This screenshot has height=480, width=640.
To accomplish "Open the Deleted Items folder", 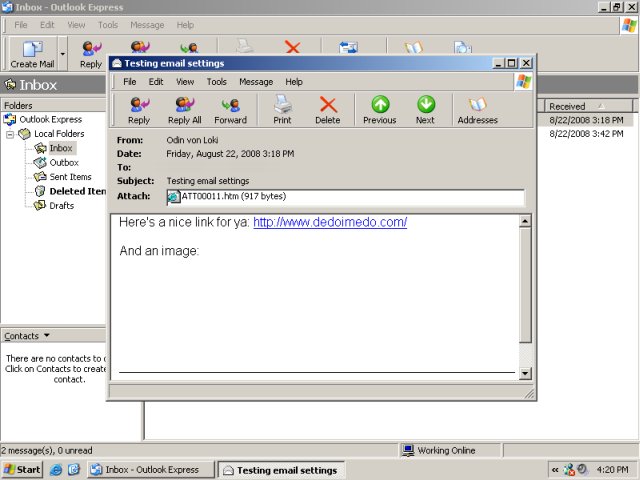I will point(78,191).
